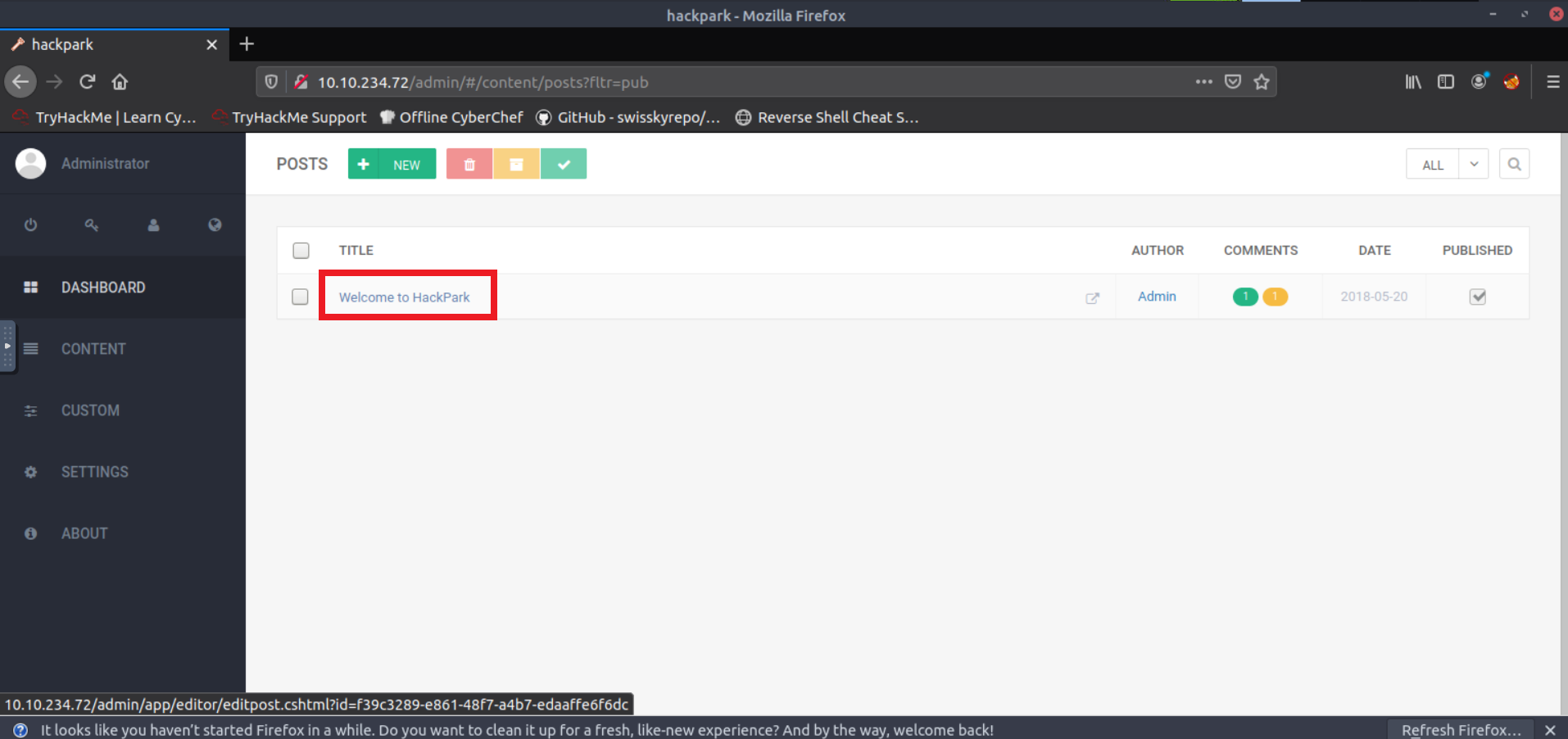Open page actions three-dots menu
Screen dimensions: 1568x739
1203,82
